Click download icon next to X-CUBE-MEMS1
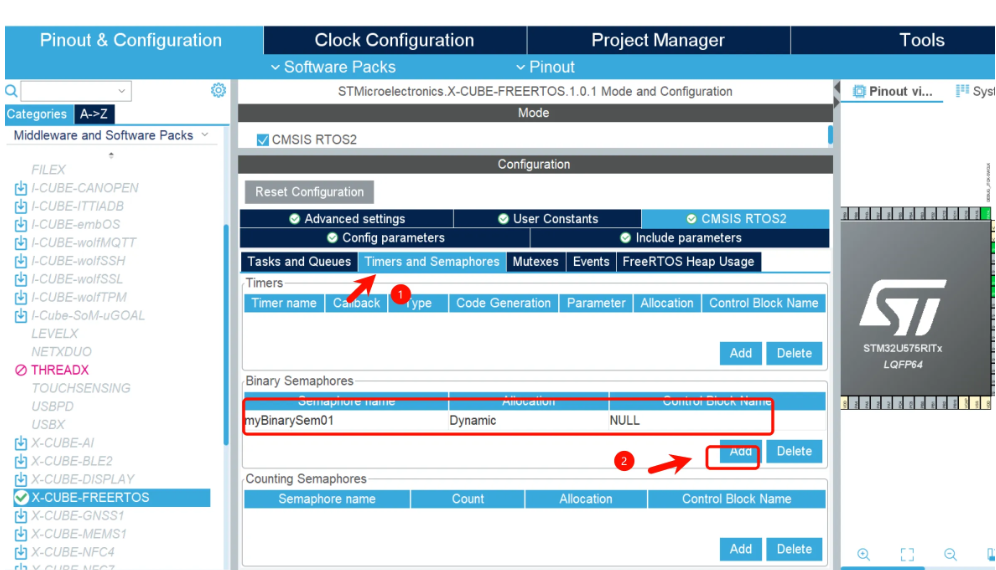 [21, 534]
